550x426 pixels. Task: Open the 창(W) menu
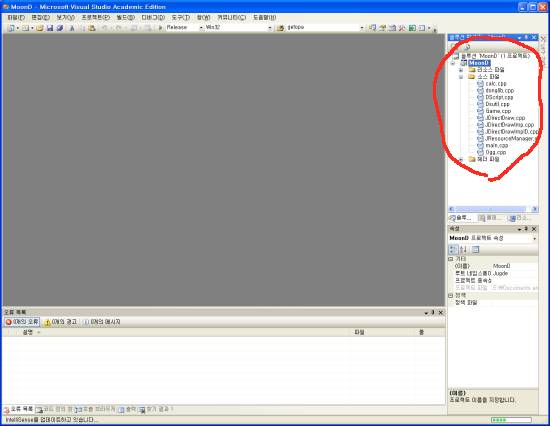tap(203, 18)
